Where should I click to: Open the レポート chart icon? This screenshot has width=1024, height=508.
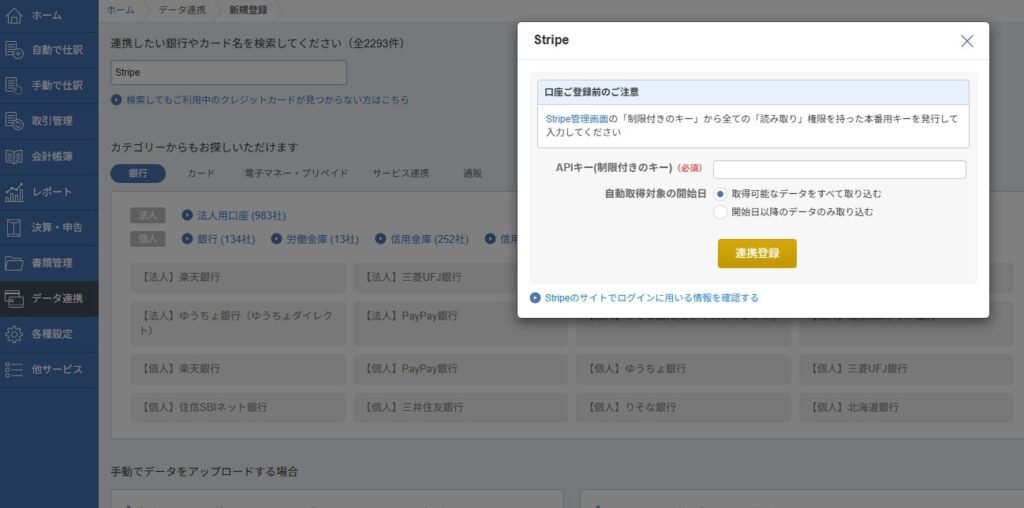(x=14, y=192)
